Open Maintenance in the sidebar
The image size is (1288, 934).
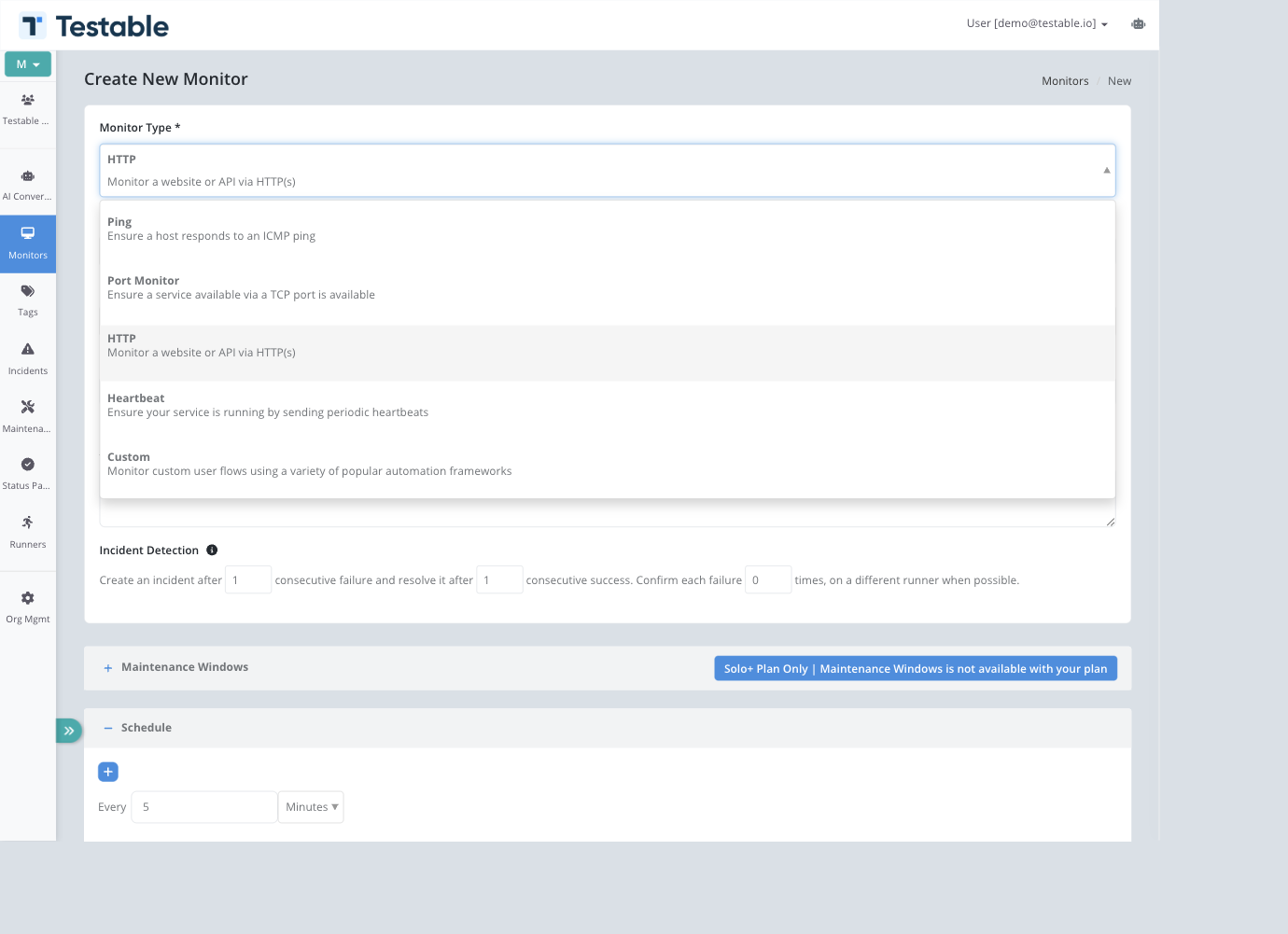pyautogui.click(x=28, y=417)
